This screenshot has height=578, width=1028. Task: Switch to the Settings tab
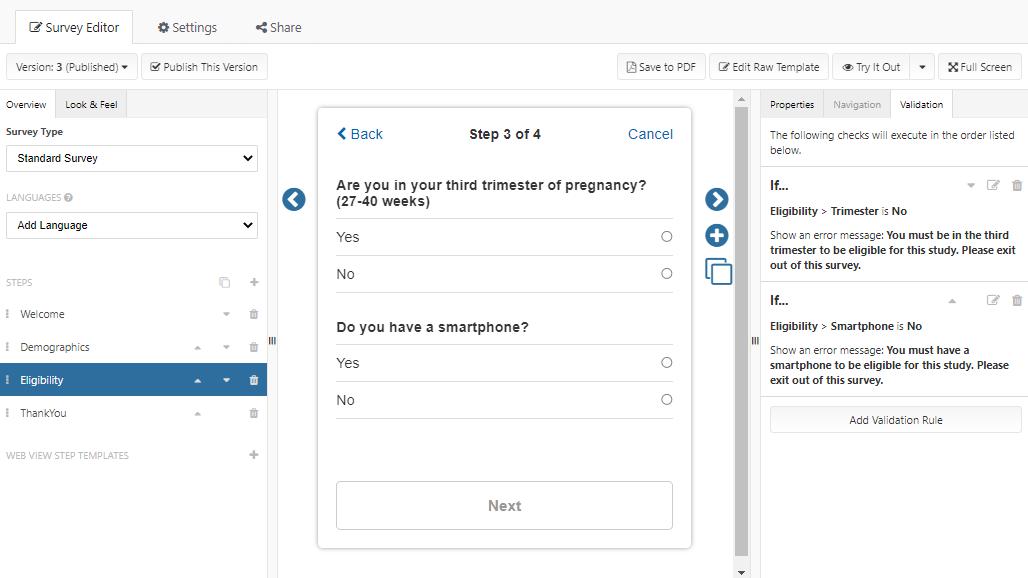pyautogui.click(x=187, y=27)
